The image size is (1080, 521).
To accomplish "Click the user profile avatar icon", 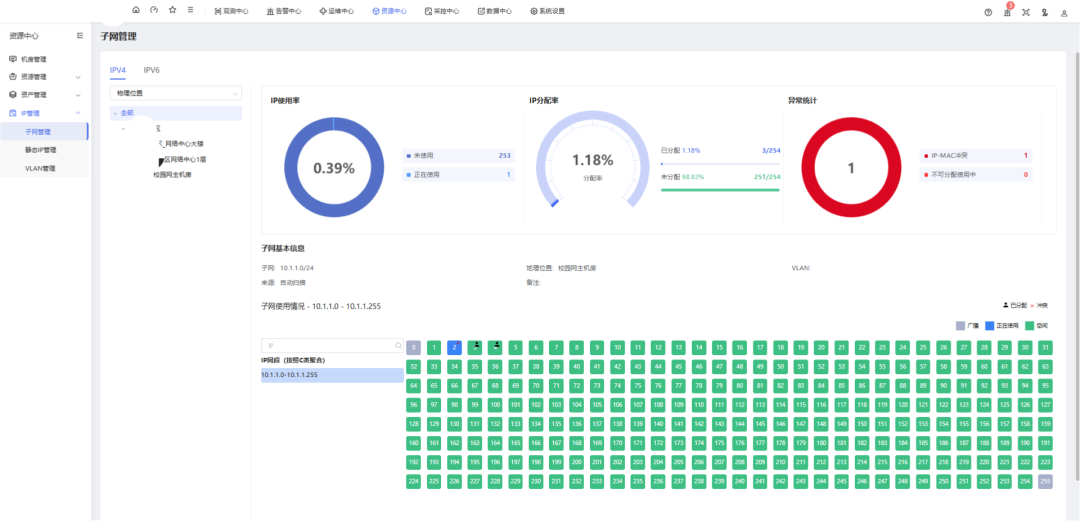I will pos(1063,12).
